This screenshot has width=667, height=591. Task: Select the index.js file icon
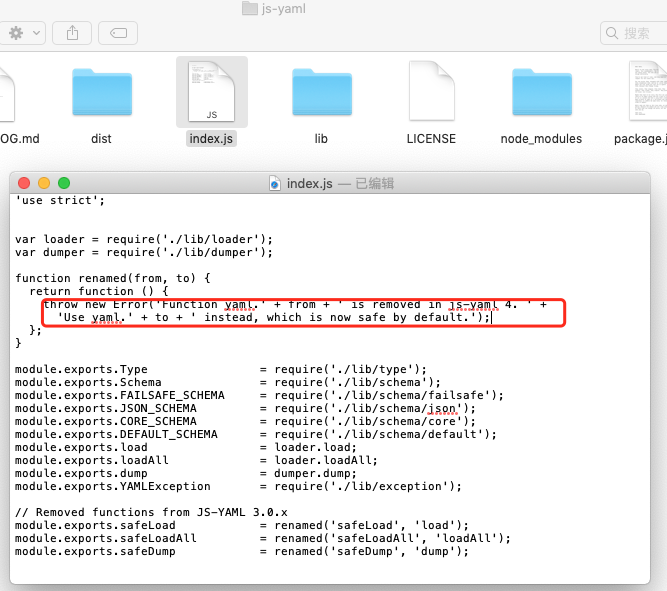tap(211, 91)
